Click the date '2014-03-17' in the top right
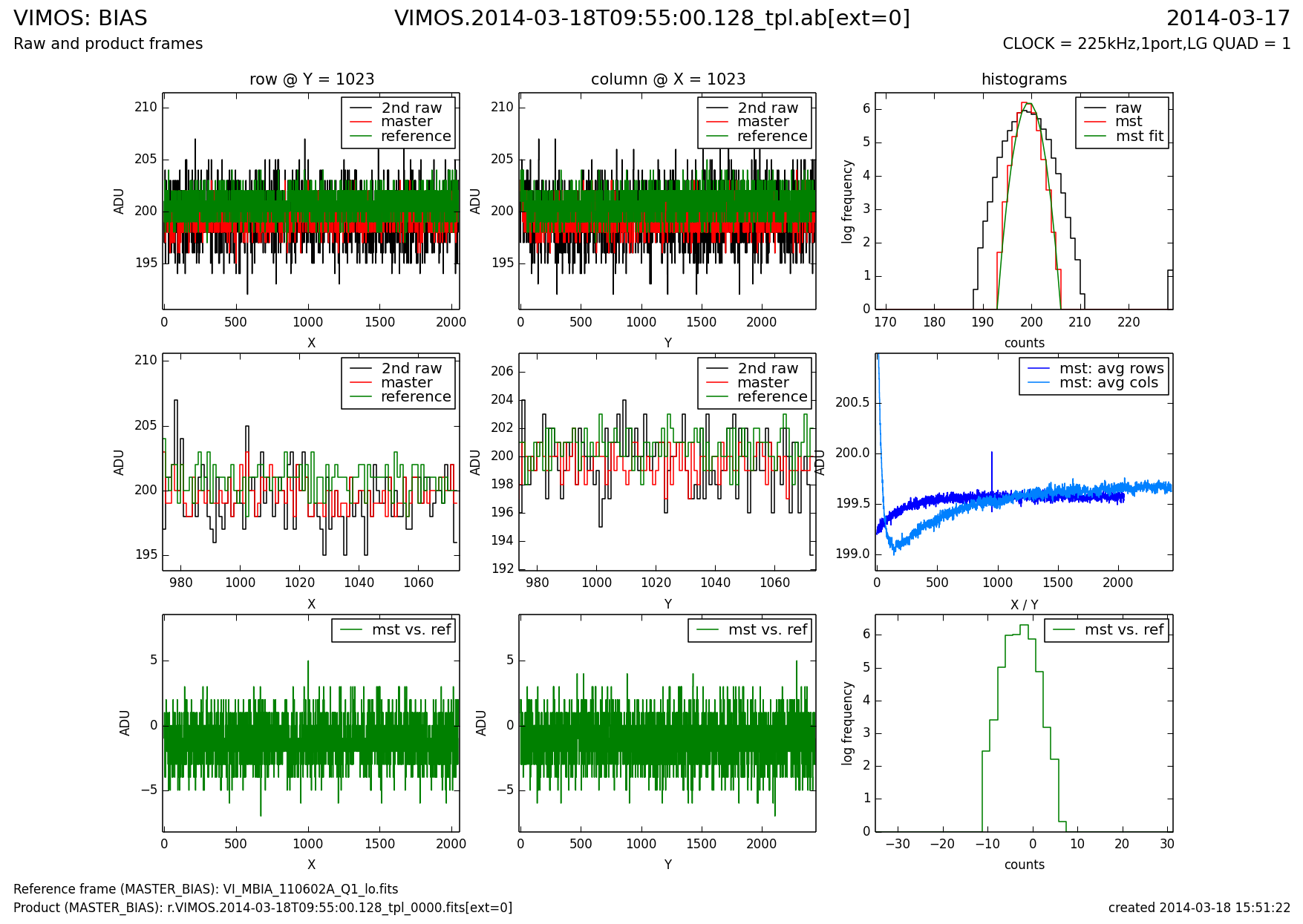1303x924 pixels. pyautogui.click(x=1227, y=19)
